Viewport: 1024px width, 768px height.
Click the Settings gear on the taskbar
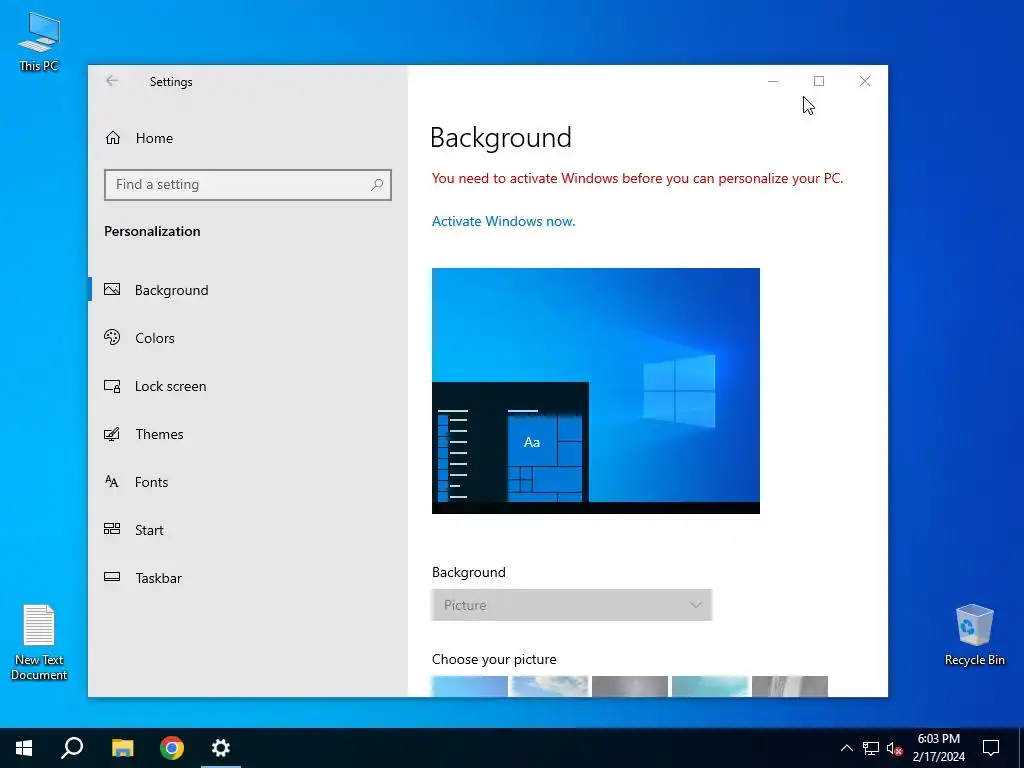[221, 748]
